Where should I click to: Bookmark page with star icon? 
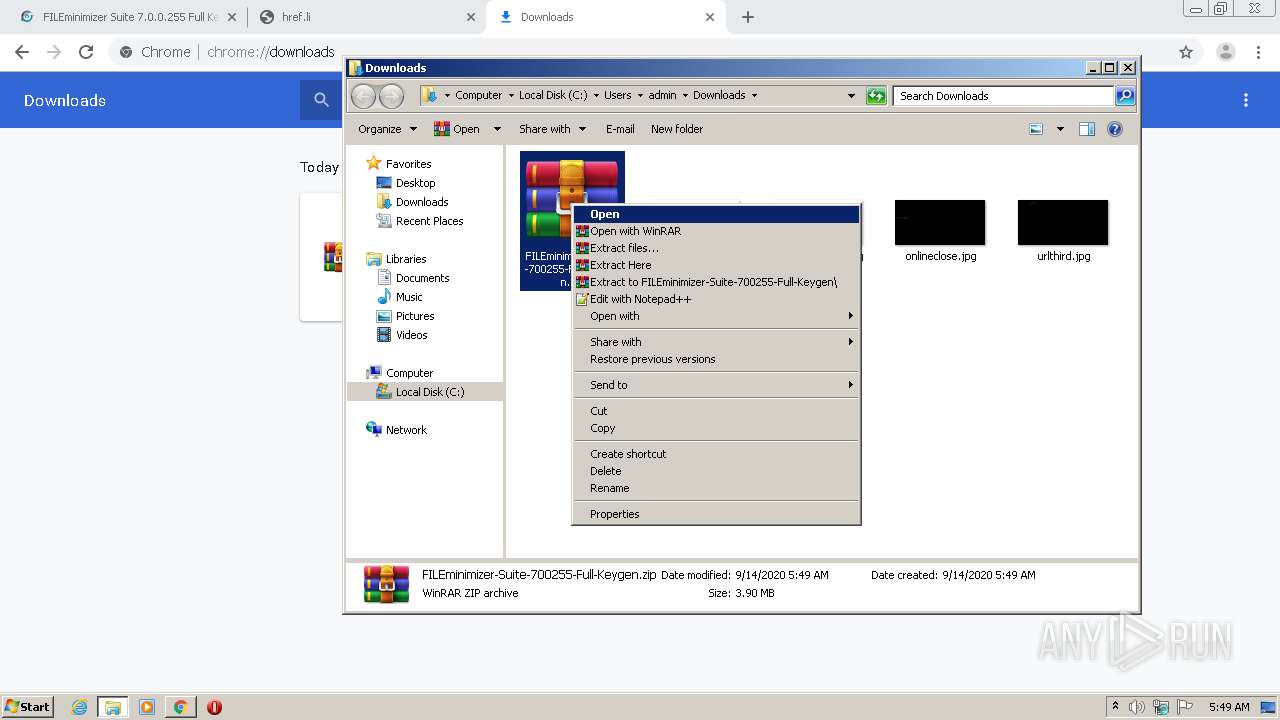click(1186, 52)
